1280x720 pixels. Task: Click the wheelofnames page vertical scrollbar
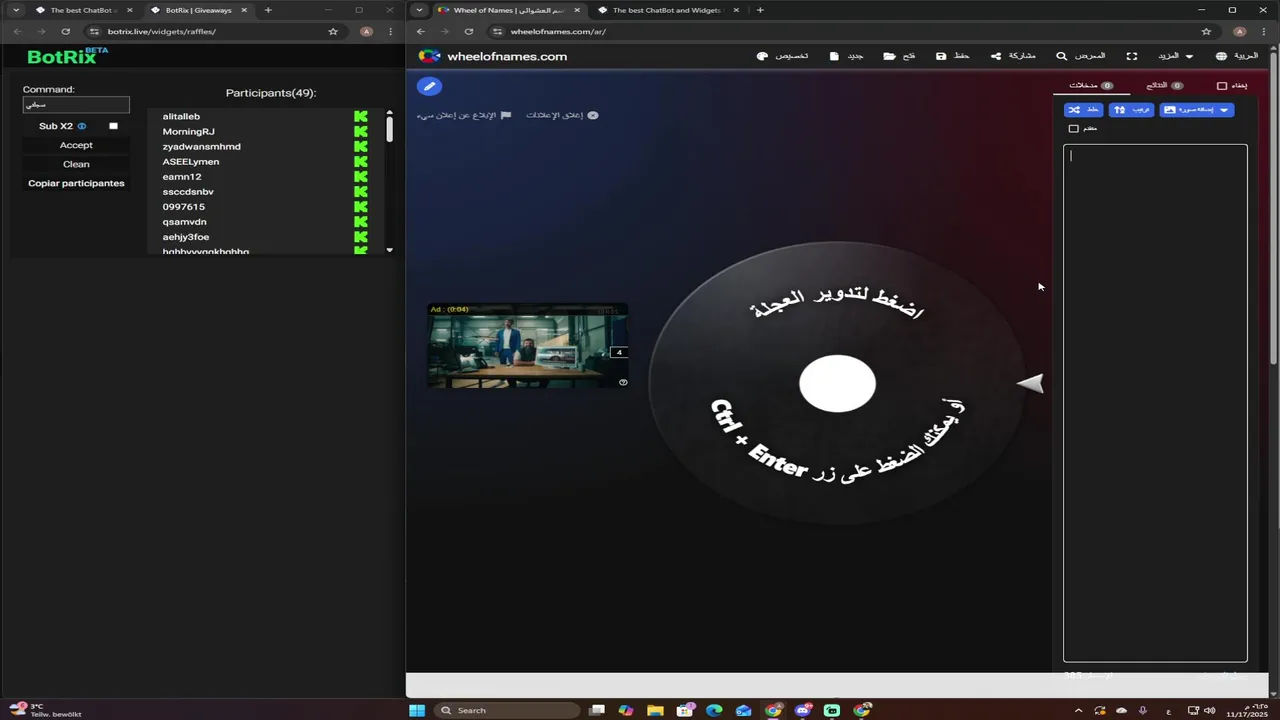pos(1273,208)
